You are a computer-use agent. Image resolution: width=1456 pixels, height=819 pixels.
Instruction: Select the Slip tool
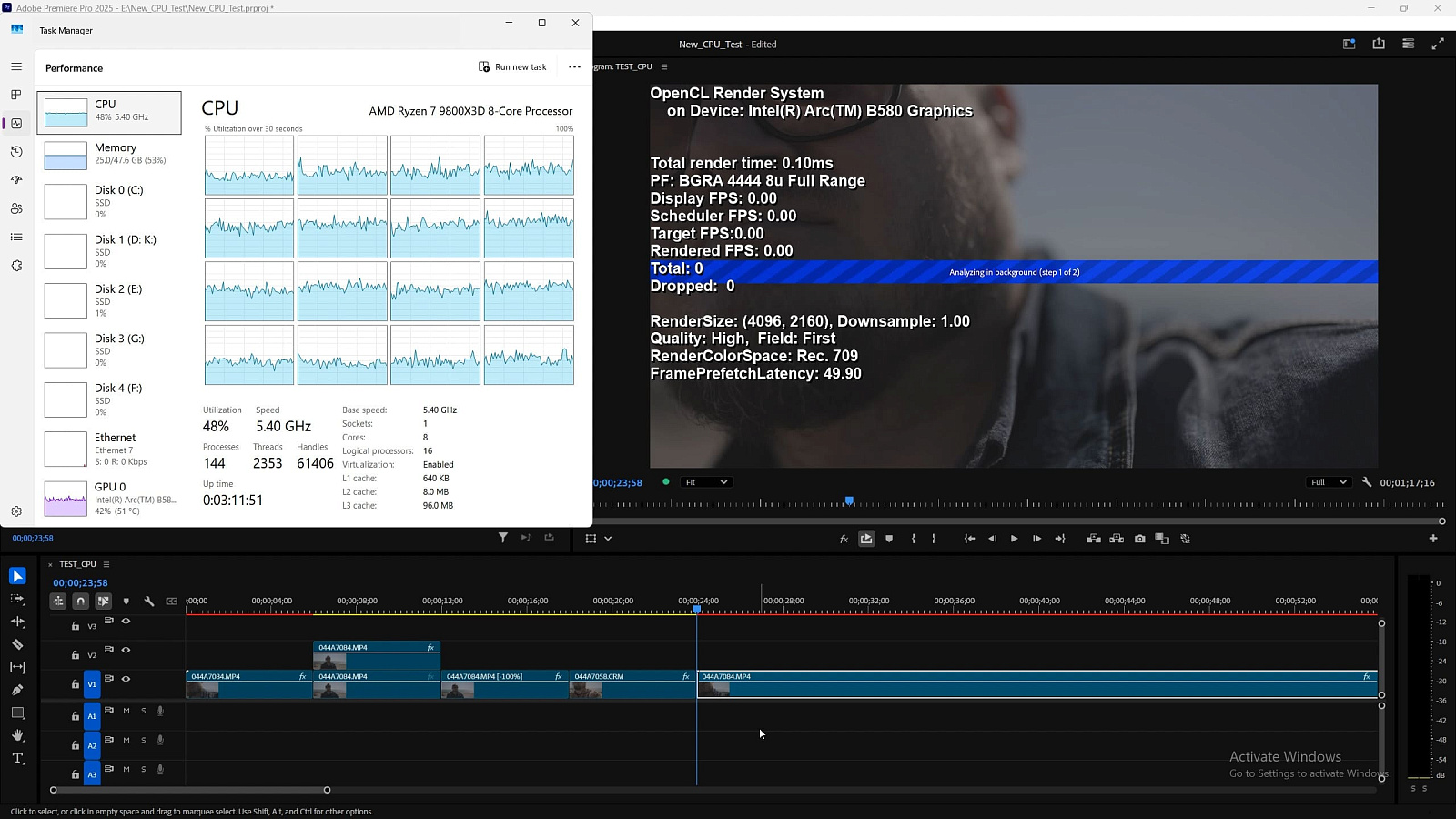17,667
